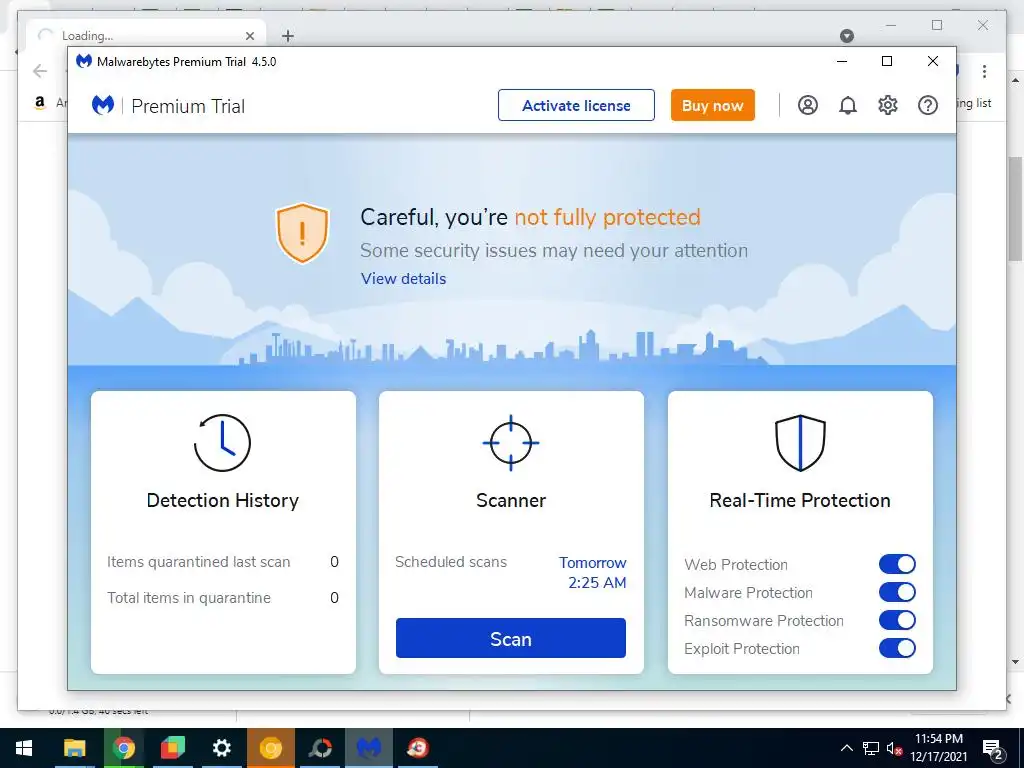Open File Explorer from taskbar
Image resolution: width=1024 pixels, height=768 pixels.
tap(74, 748)
